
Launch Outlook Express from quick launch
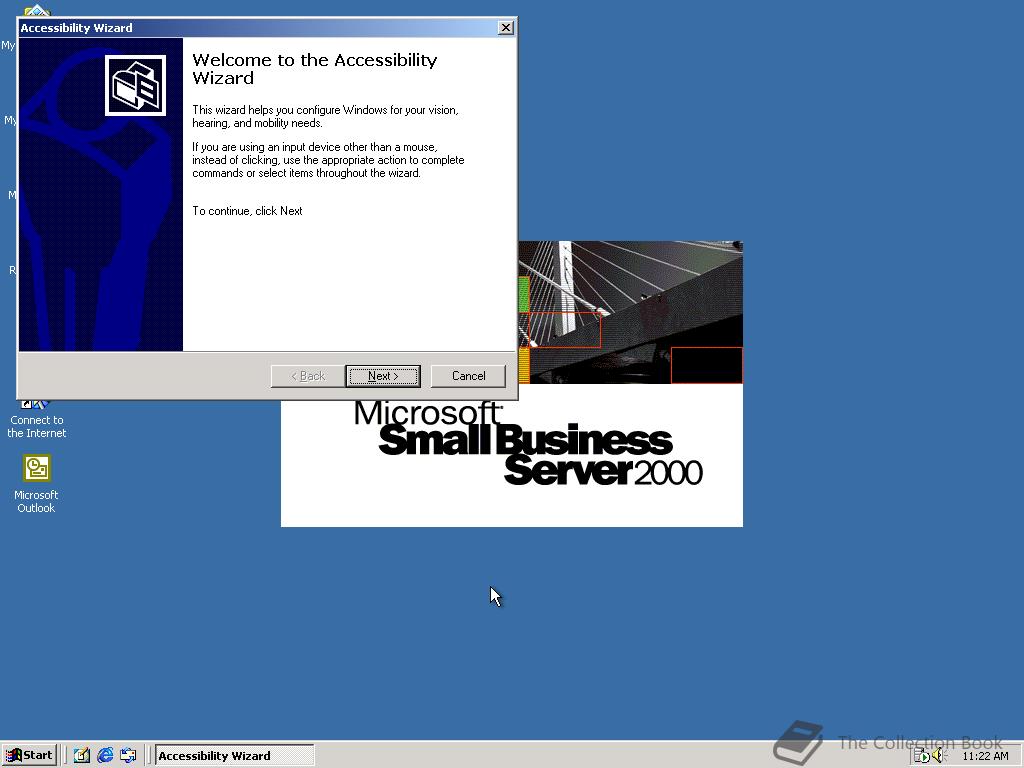pyautogui.click(x=129, y=755)
